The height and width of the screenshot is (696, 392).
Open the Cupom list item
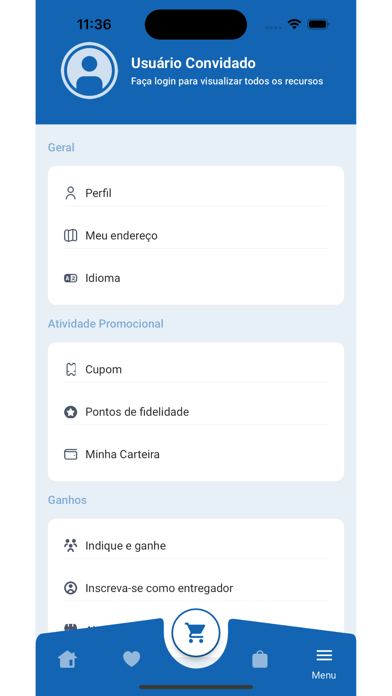click(x=196, y=369)
